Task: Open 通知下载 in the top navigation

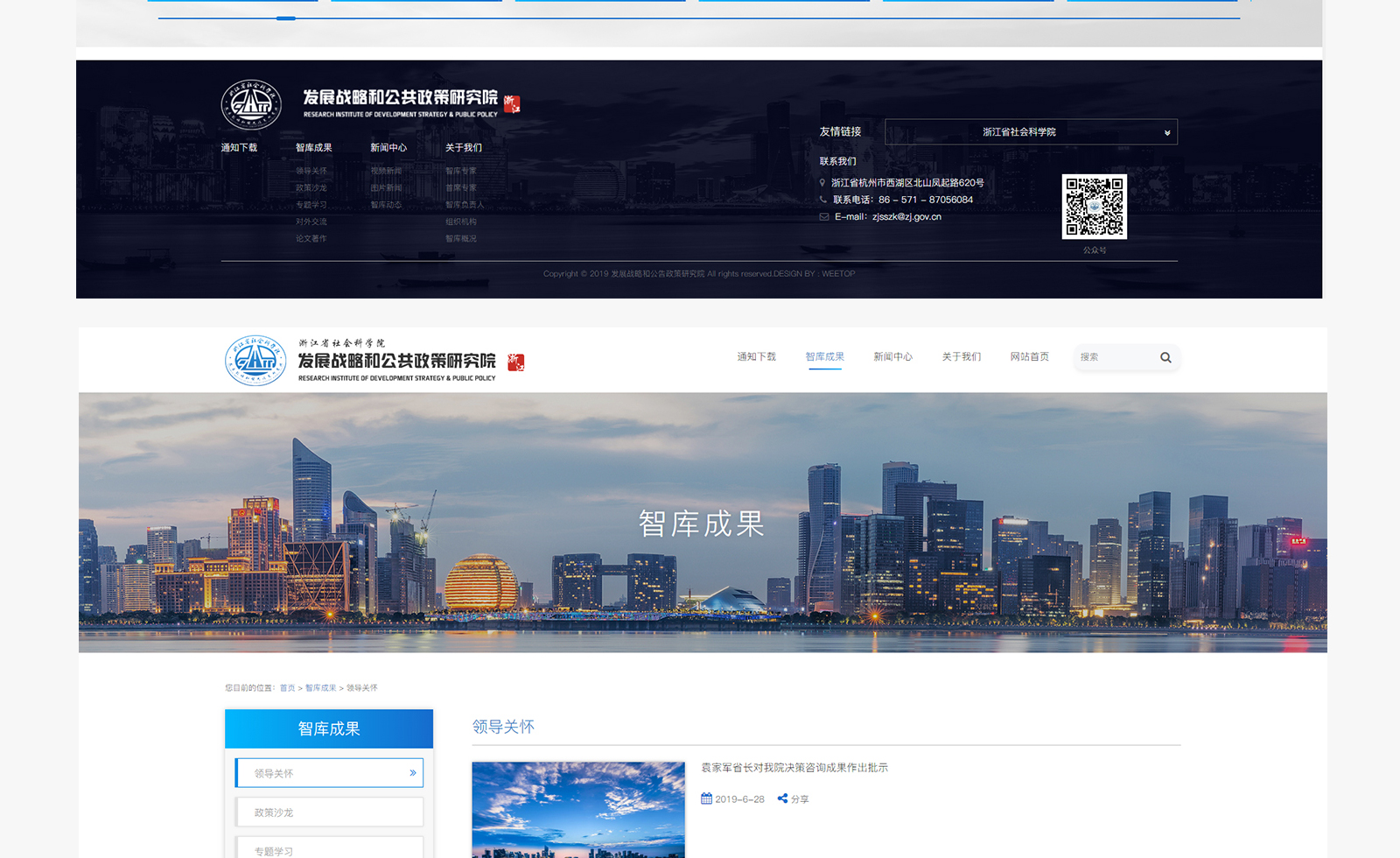Action: tap(756, 357)
